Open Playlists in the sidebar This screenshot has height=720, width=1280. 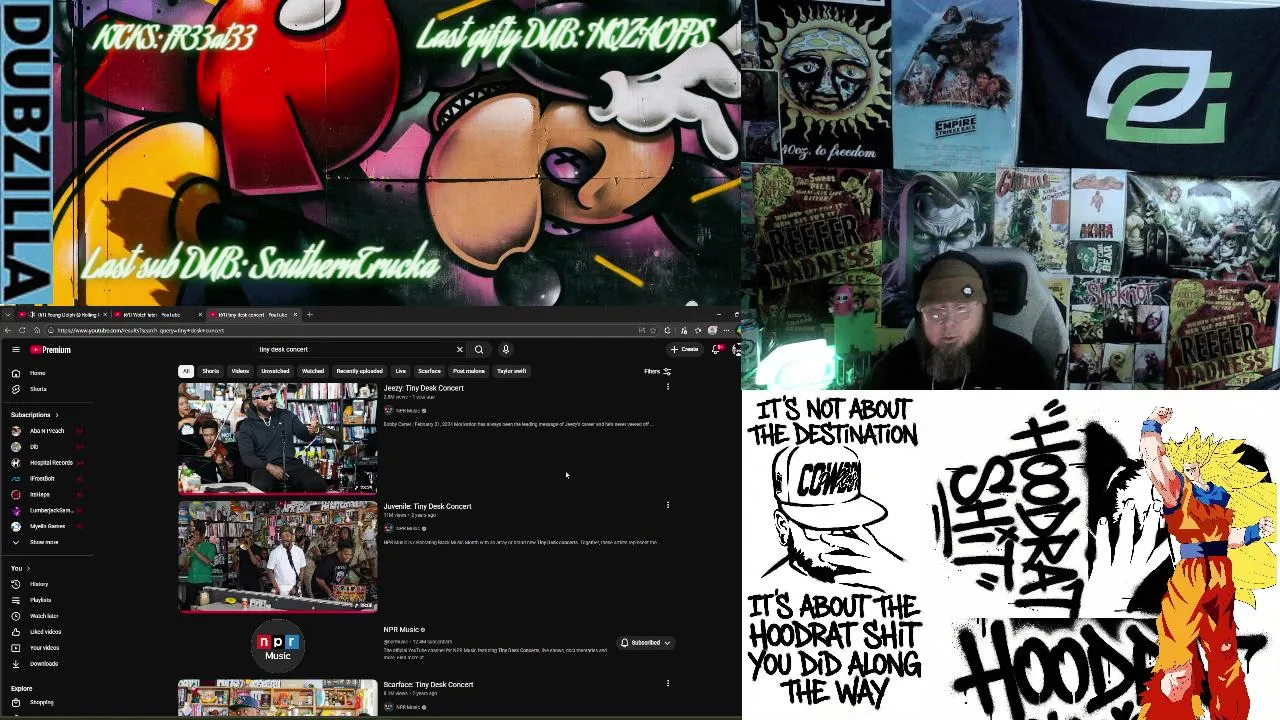(x=38, y=600)
